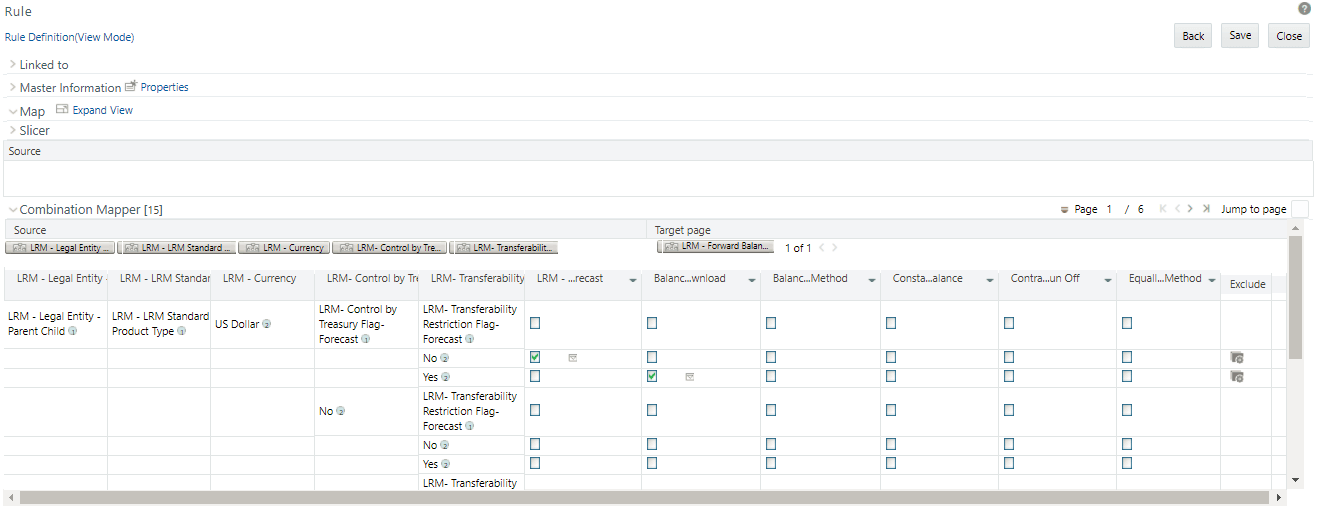Check Contra...un Off box in first Yes row
The height and width of the screenshot is (521, 1319).
coord(1009,377)
